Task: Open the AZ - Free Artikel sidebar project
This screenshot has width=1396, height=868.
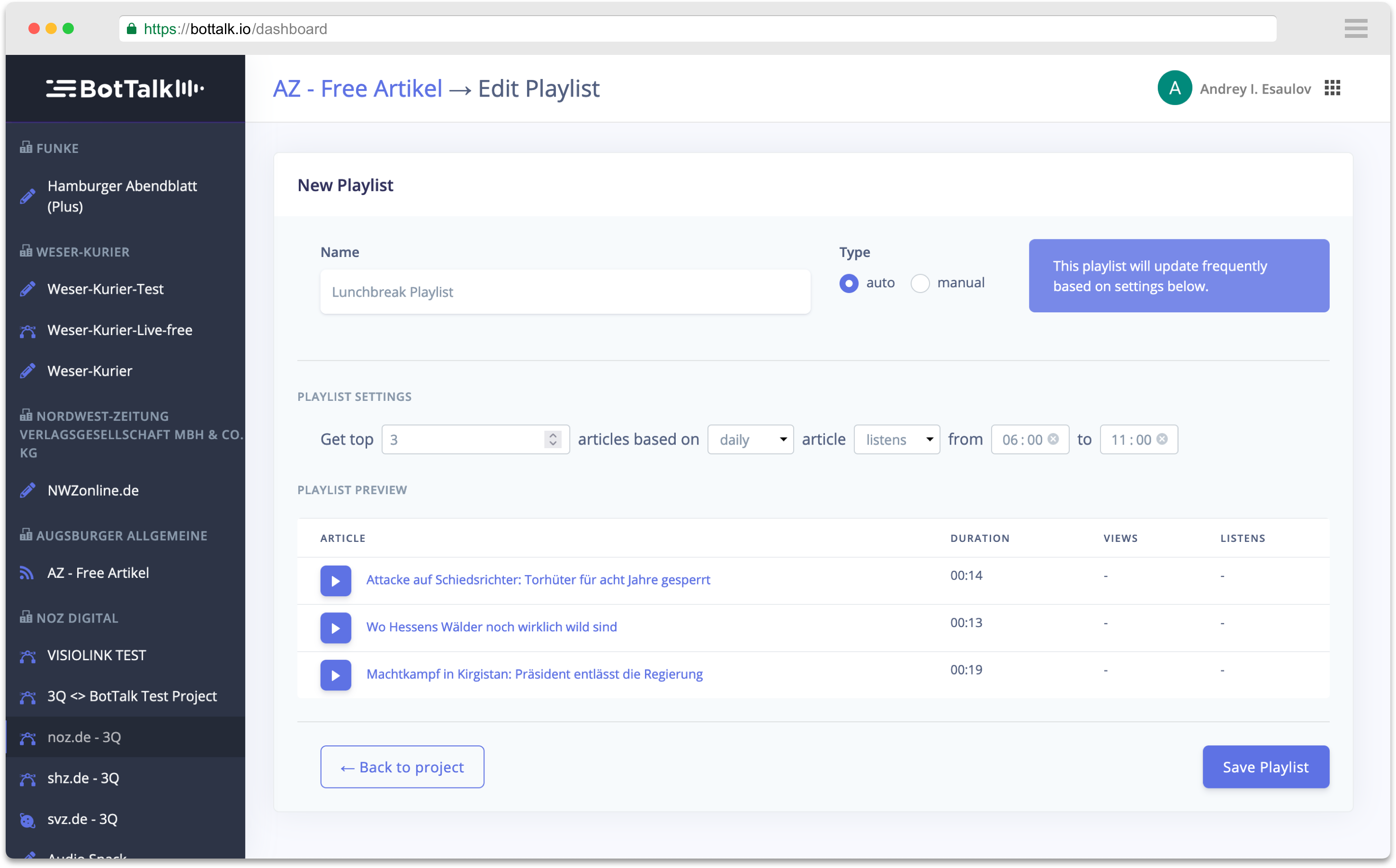Action: pos(98,573)
